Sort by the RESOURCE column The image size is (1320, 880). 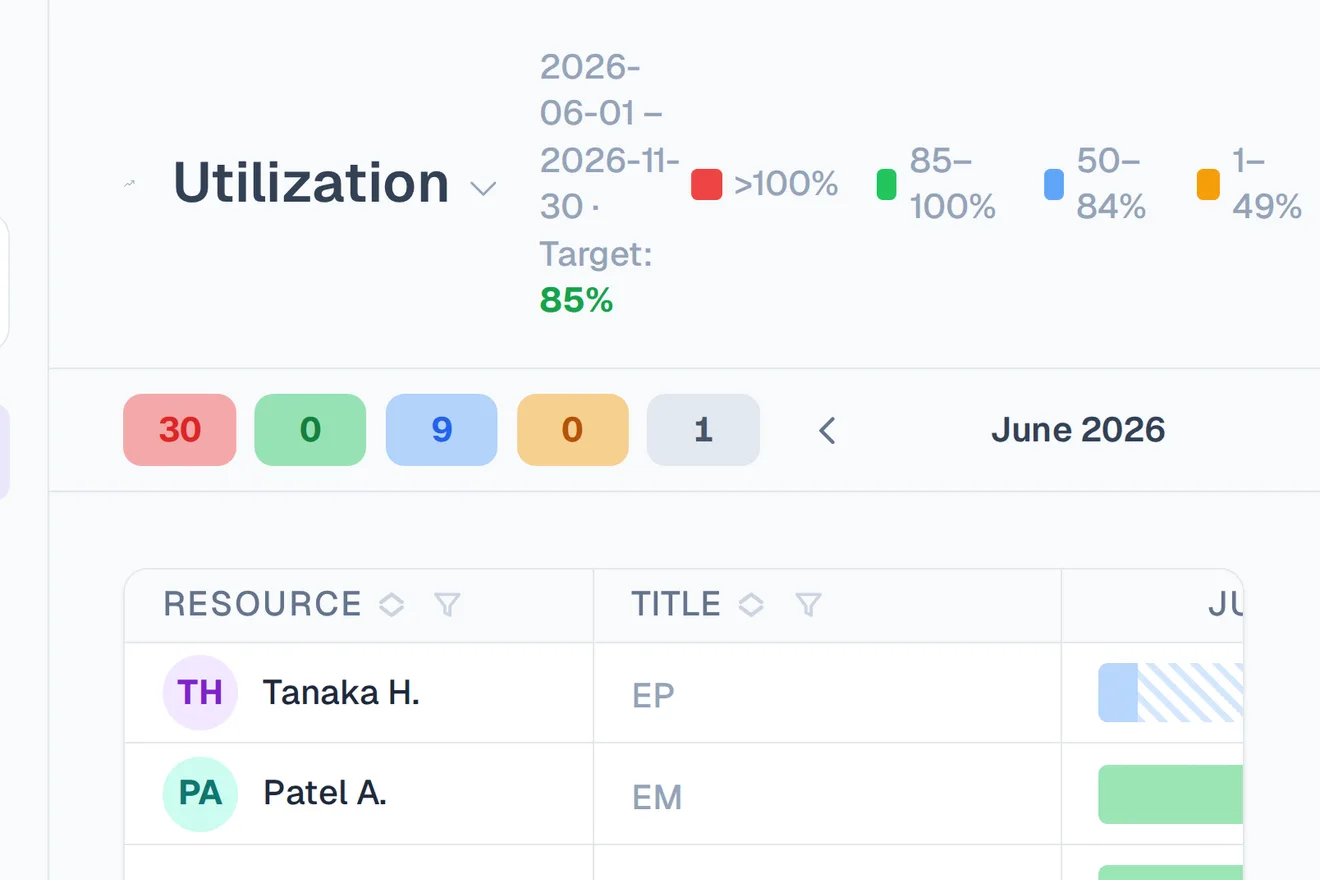391,605
